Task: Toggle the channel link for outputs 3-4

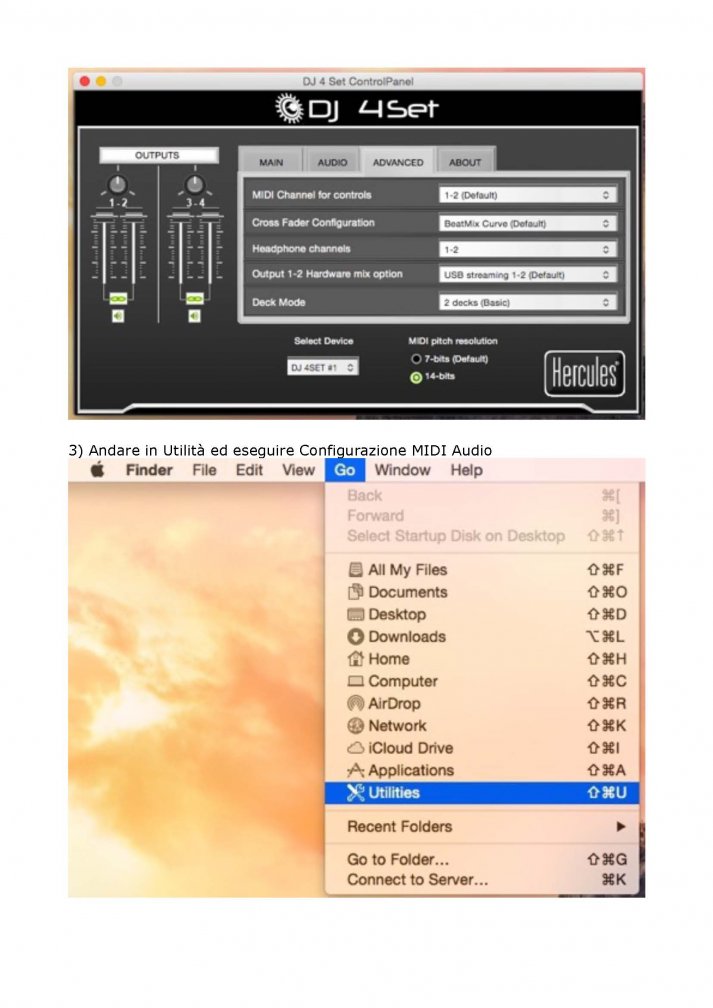Action: click(x=194, y=299)
